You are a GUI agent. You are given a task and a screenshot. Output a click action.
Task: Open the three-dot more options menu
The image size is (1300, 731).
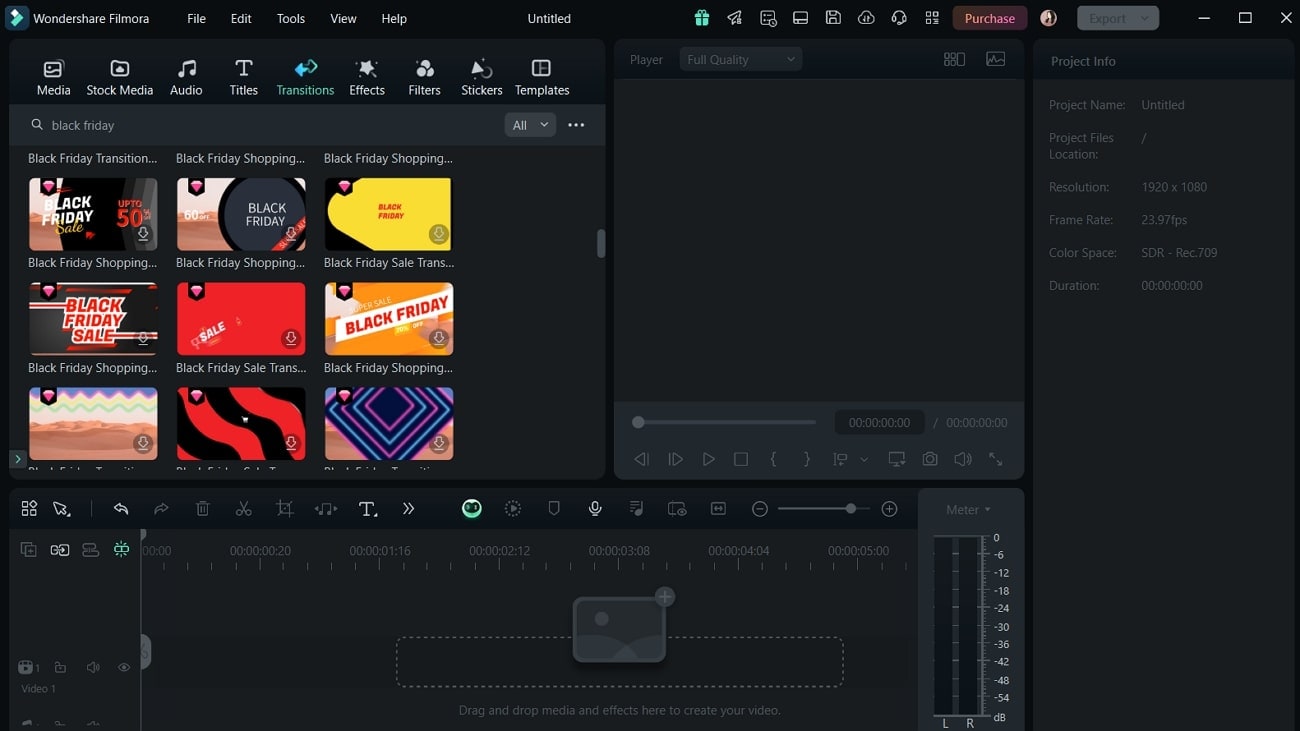(576, 125)
